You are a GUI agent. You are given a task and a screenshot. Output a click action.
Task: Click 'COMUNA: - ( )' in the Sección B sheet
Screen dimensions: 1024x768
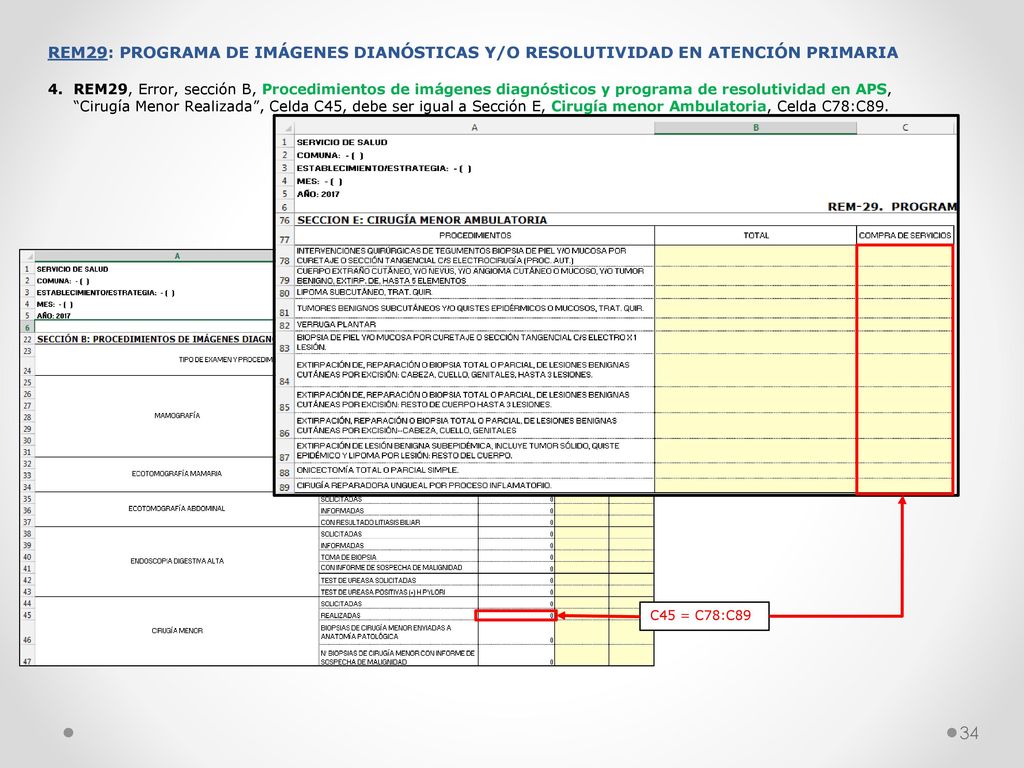pos(63,281)
